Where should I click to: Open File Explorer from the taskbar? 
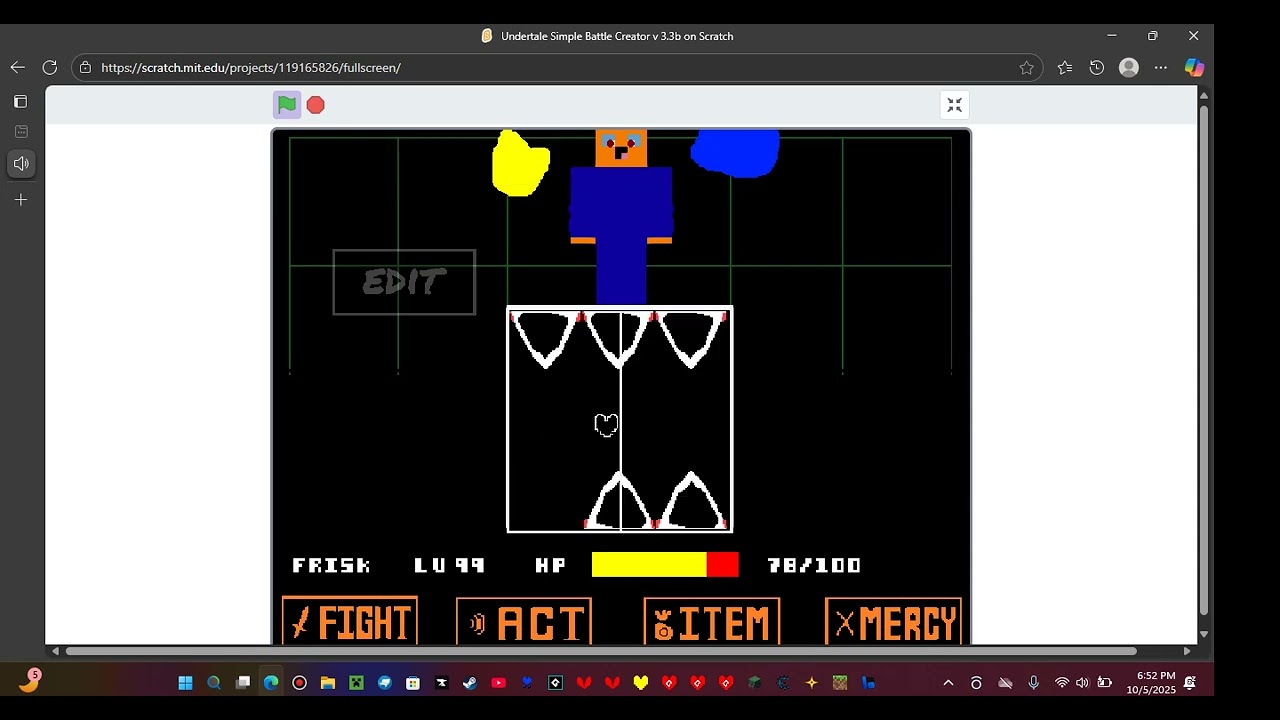pyautogui.click(x=328, y=683)
